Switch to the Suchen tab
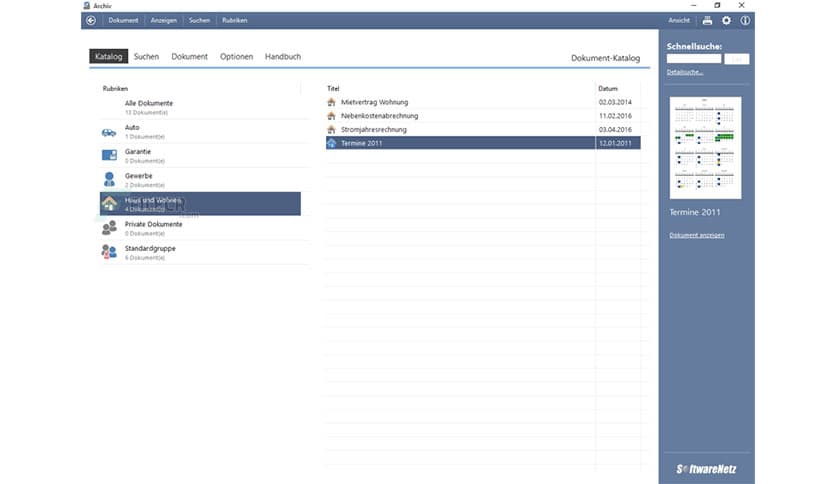This screenshot has width=836, height=484. pos(147,57)
